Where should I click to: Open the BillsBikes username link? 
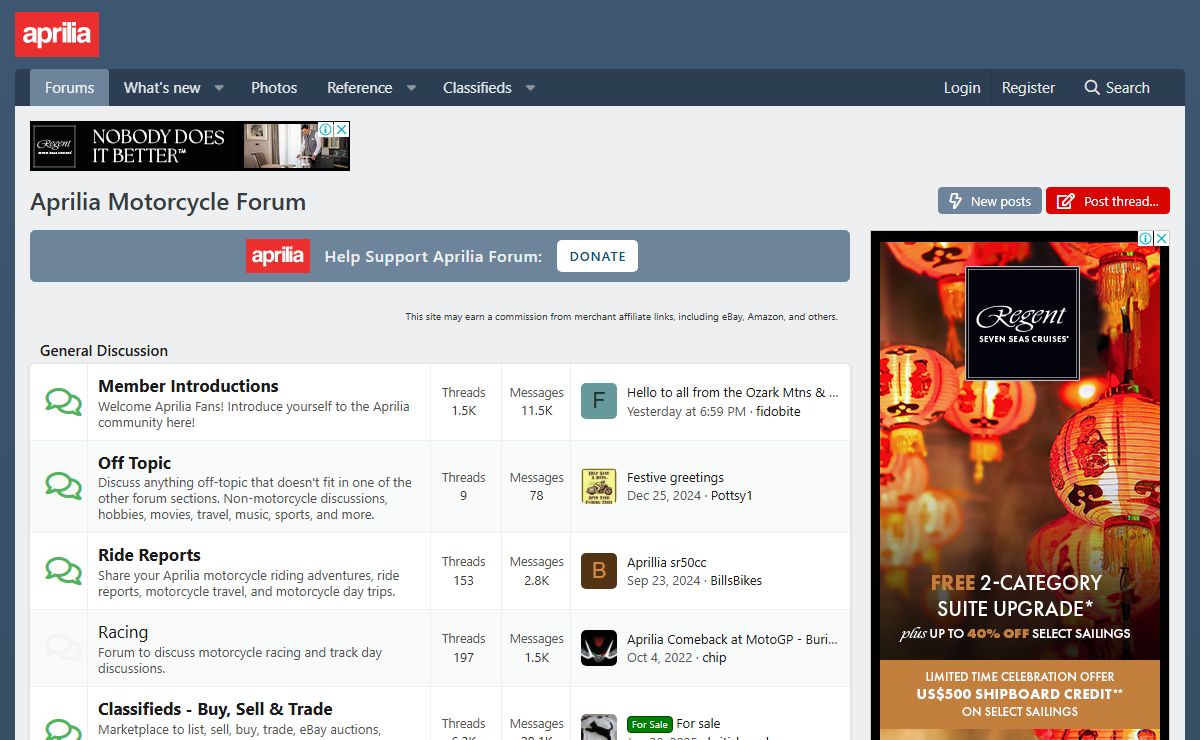pos(736,580)
